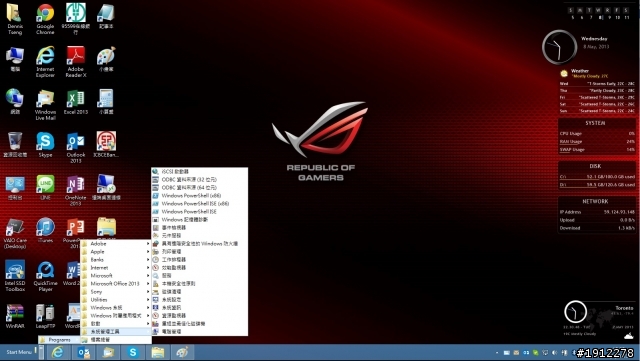Click Skype icon in the taskbar
Image resolution: width=640 pixels, height=361 pixels.
click(x=133, y=352)
